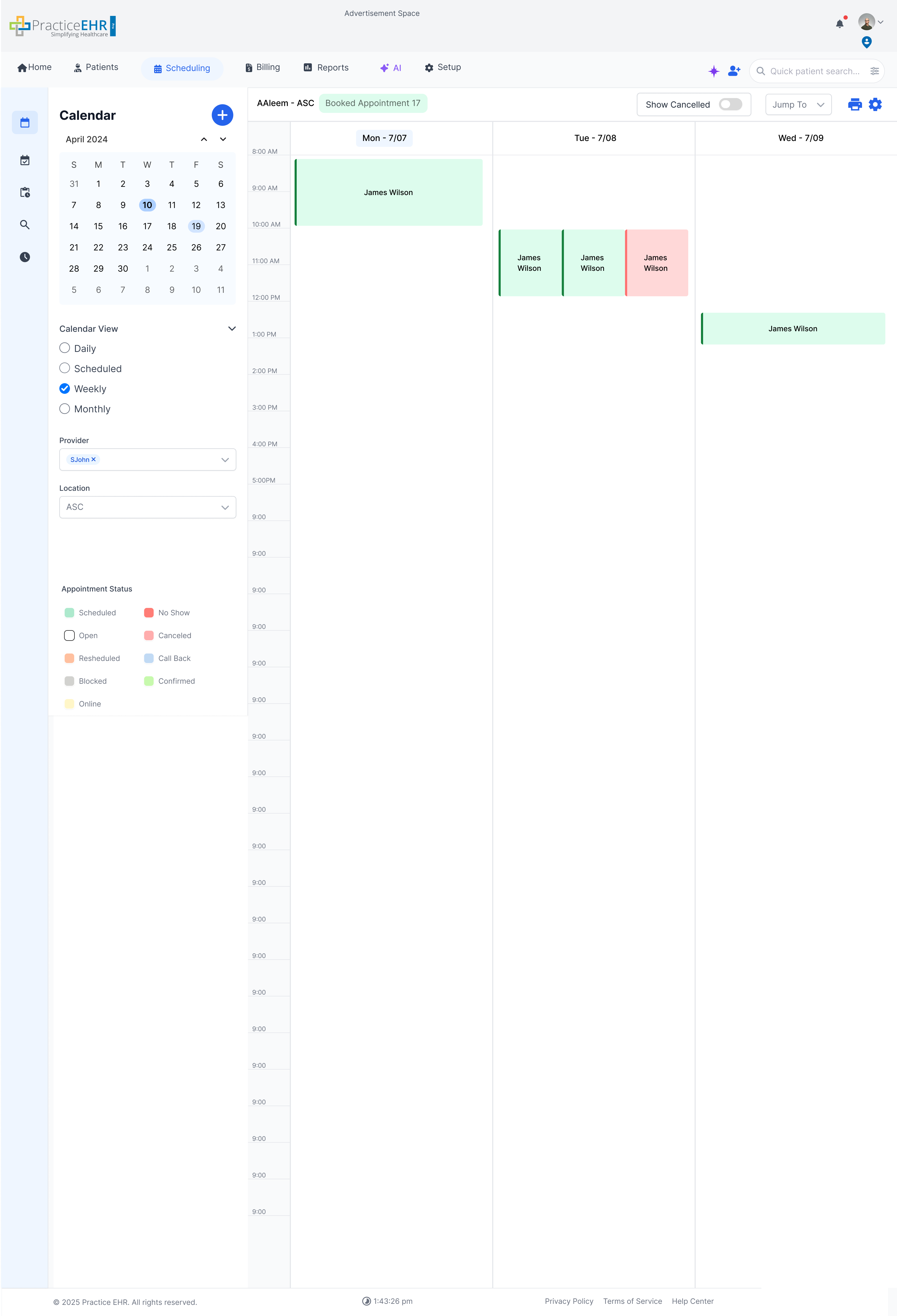Open the blue settings gear near Jump To

875,104
